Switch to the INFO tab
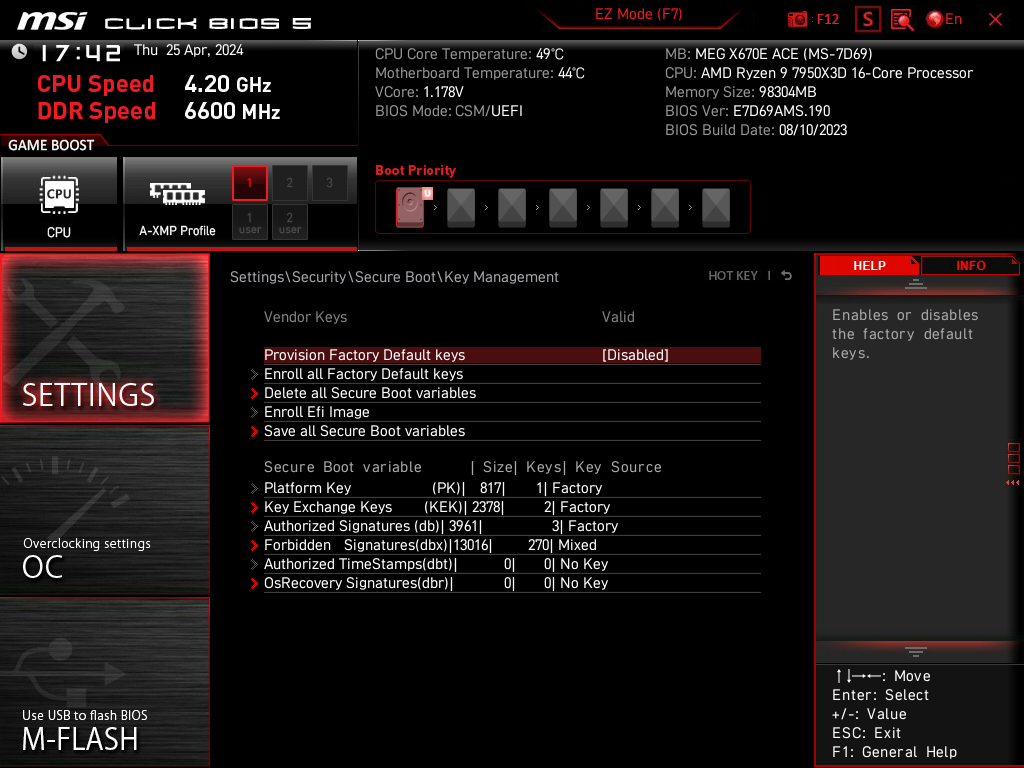Image resolution: width=1024 pixels, height=768 pixels. coord(970,266)
